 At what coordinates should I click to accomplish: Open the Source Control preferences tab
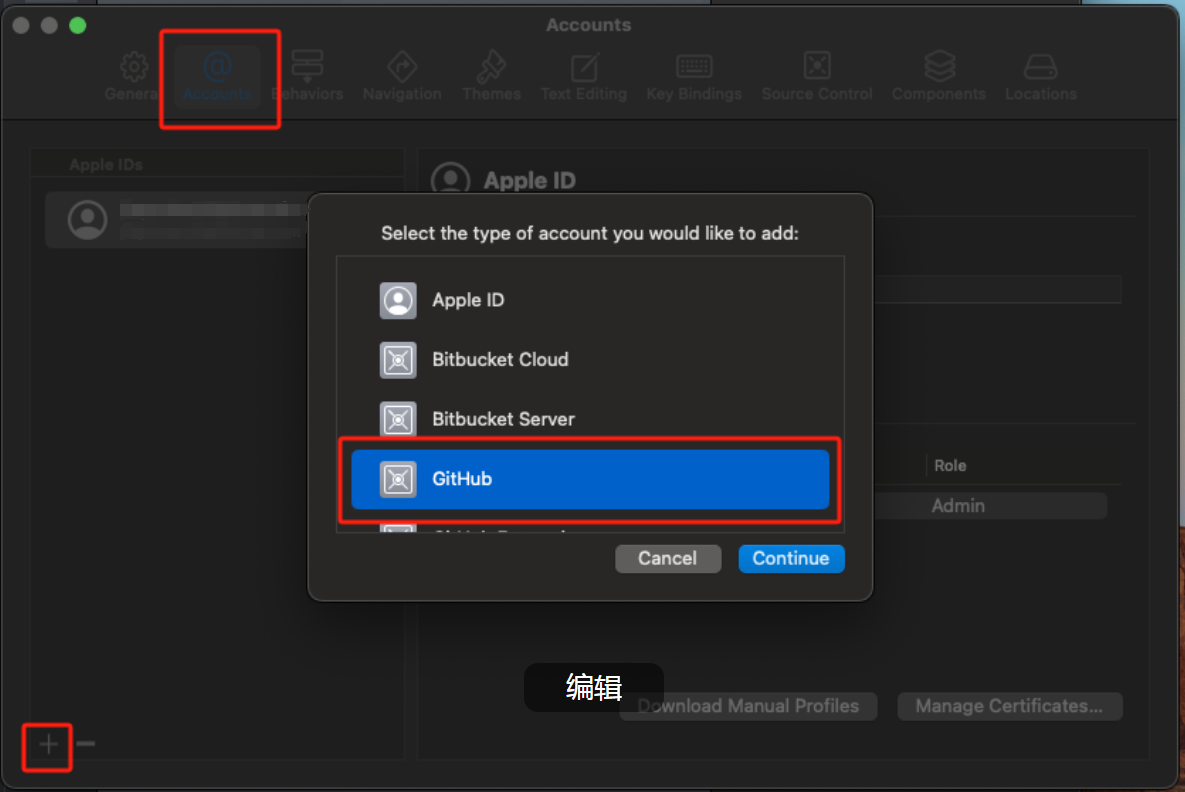[x=817, y=76]
